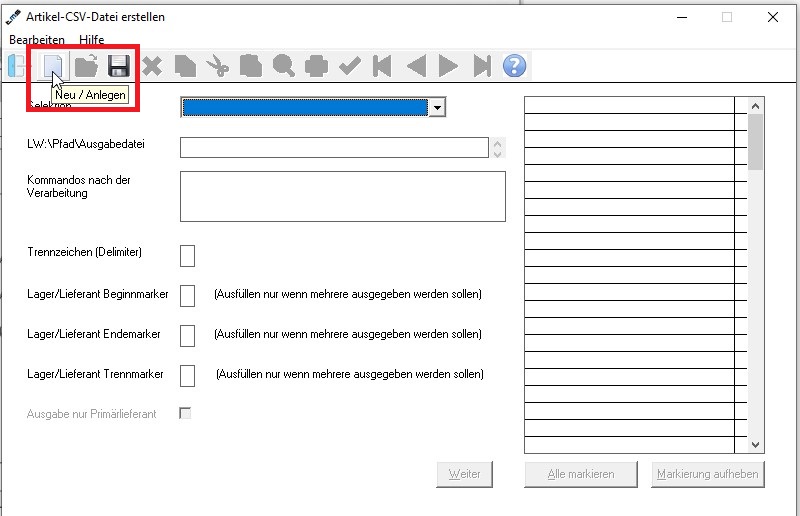Image resolution: width=800 pixels, height=516 pixels.
Task: Minimize the Artikel-CSV-Datei erstellen window
Action: click(682, 17)
